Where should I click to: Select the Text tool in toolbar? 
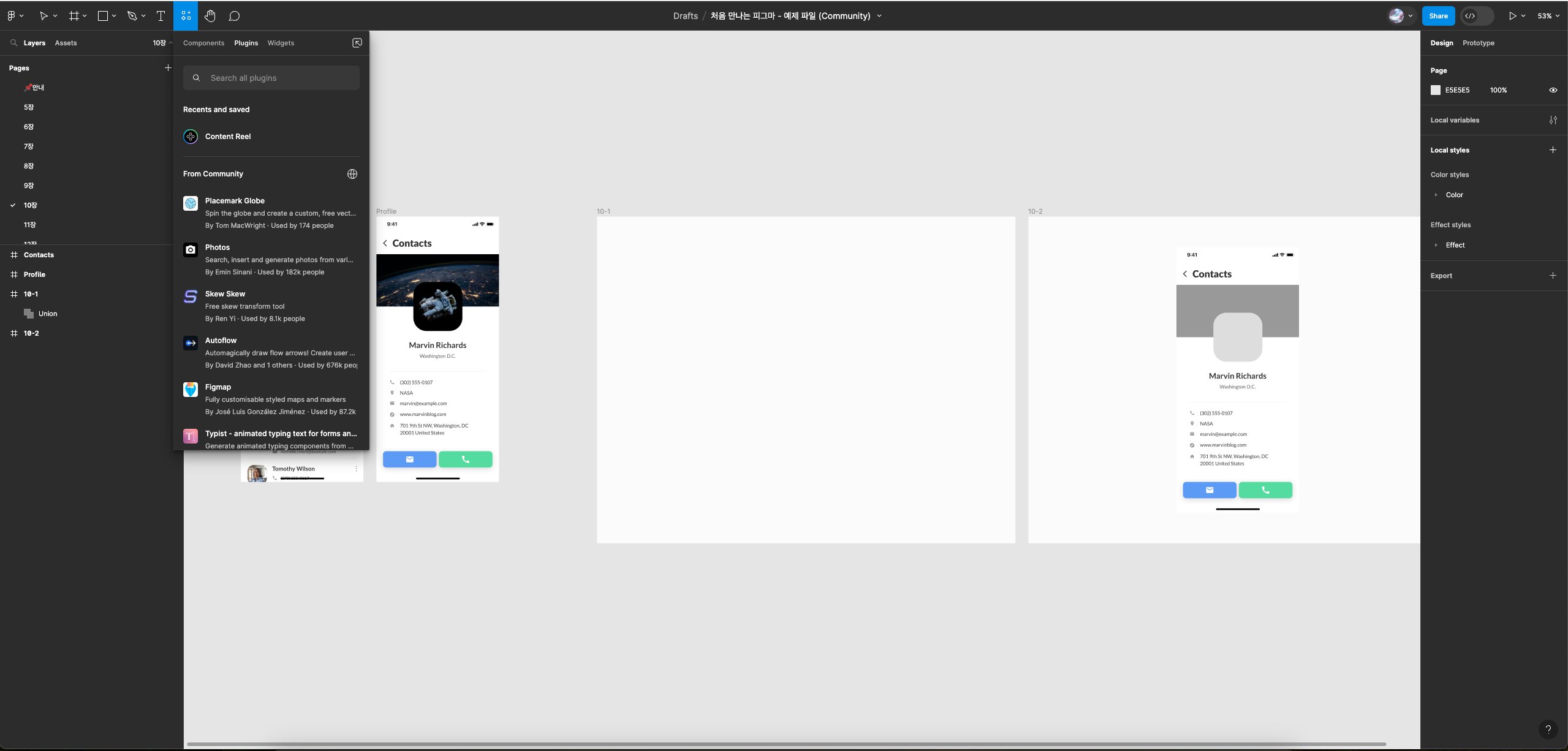coord(161,16)
